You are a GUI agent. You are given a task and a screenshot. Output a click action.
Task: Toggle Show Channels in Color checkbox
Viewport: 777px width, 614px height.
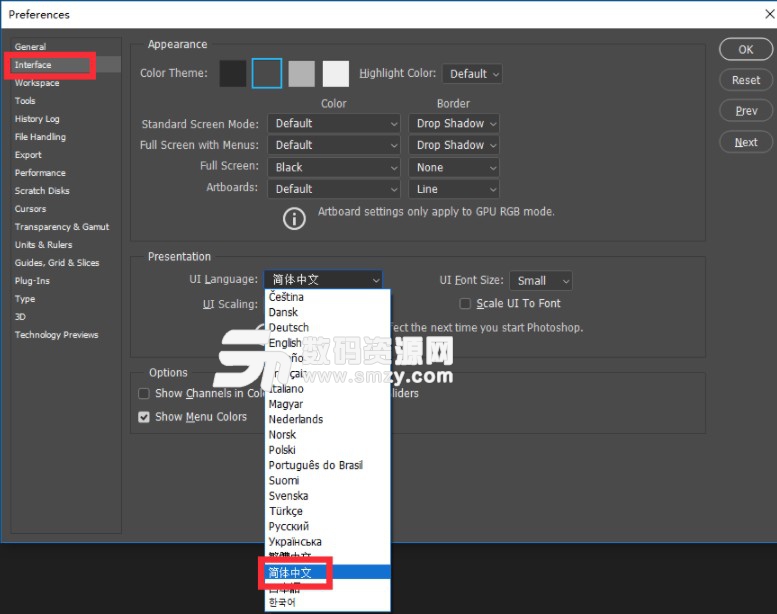pos(144,394)
